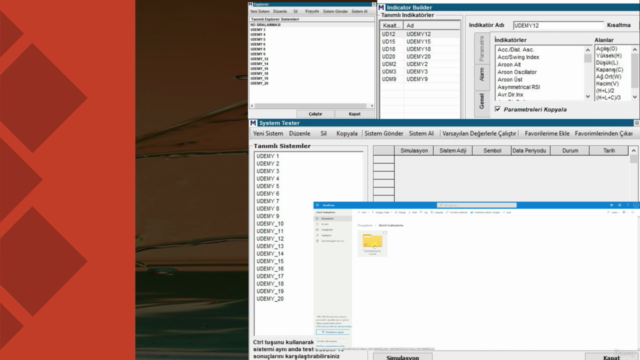Sort by Simulasyon column header

[414, 151]
